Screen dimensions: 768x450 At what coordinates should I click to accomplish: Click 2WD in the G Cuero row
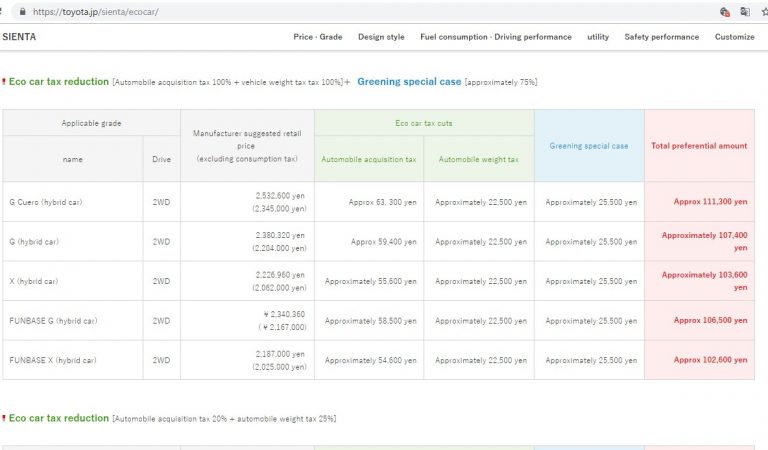click(162, 202)
